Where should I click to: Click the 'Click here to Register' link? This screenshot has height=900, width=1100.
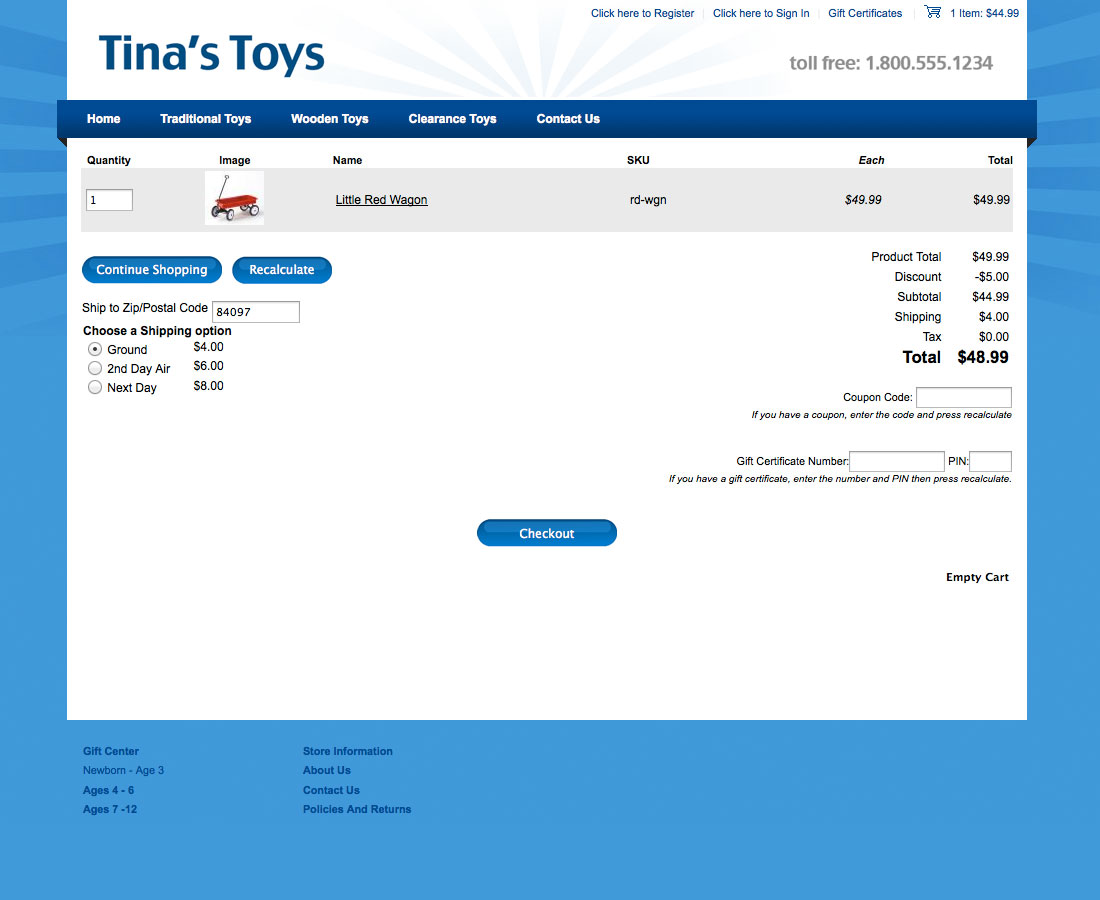[x=642, y=13]
